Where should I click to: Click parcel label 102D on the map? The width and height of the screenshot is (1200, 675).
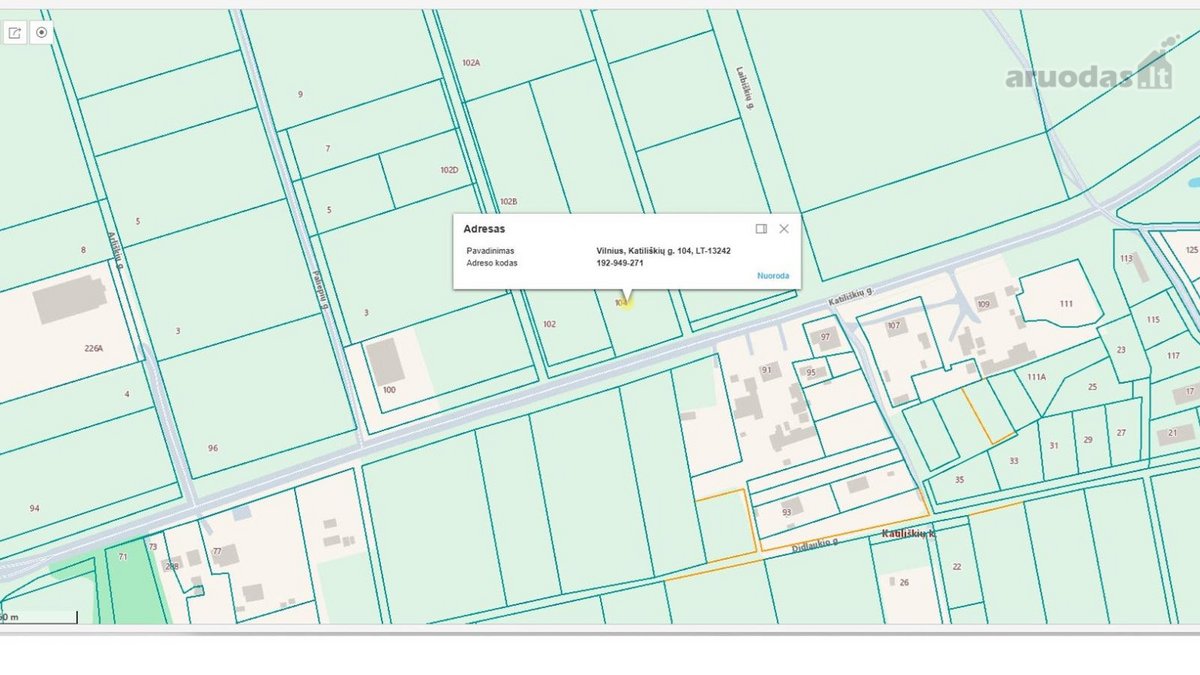[449, 170]
